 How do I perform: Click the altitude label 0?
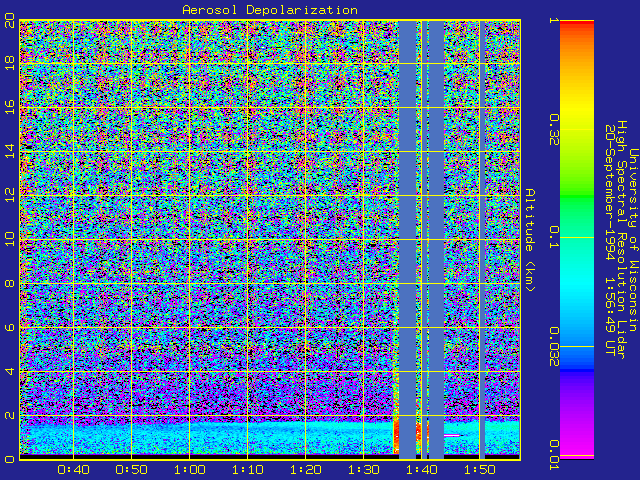click(9, 459)
